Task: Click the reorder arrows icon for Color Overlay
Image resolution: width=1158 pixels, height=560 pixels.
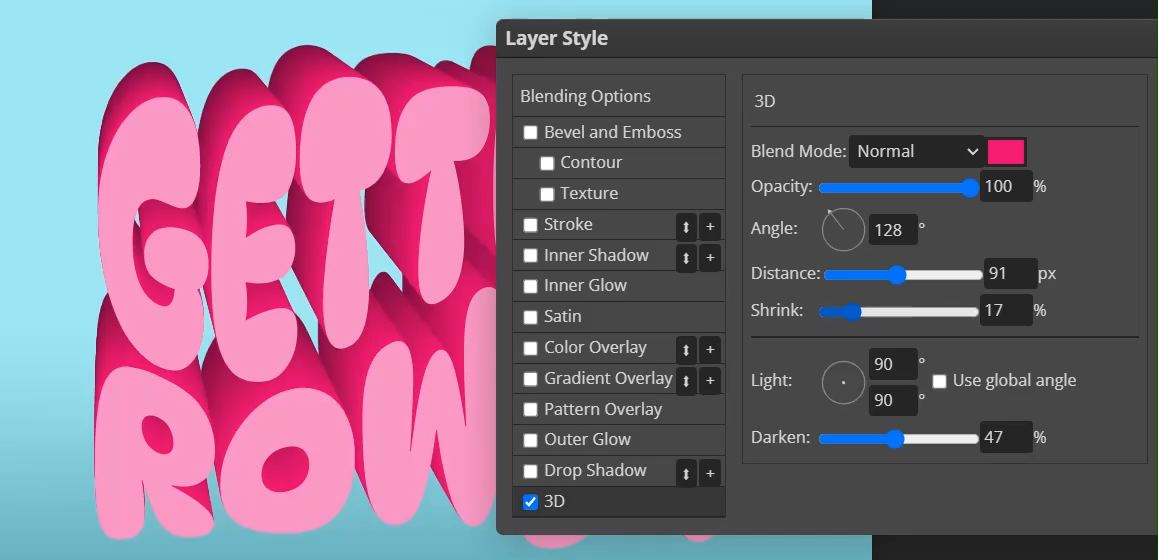Action: (686, 350)
